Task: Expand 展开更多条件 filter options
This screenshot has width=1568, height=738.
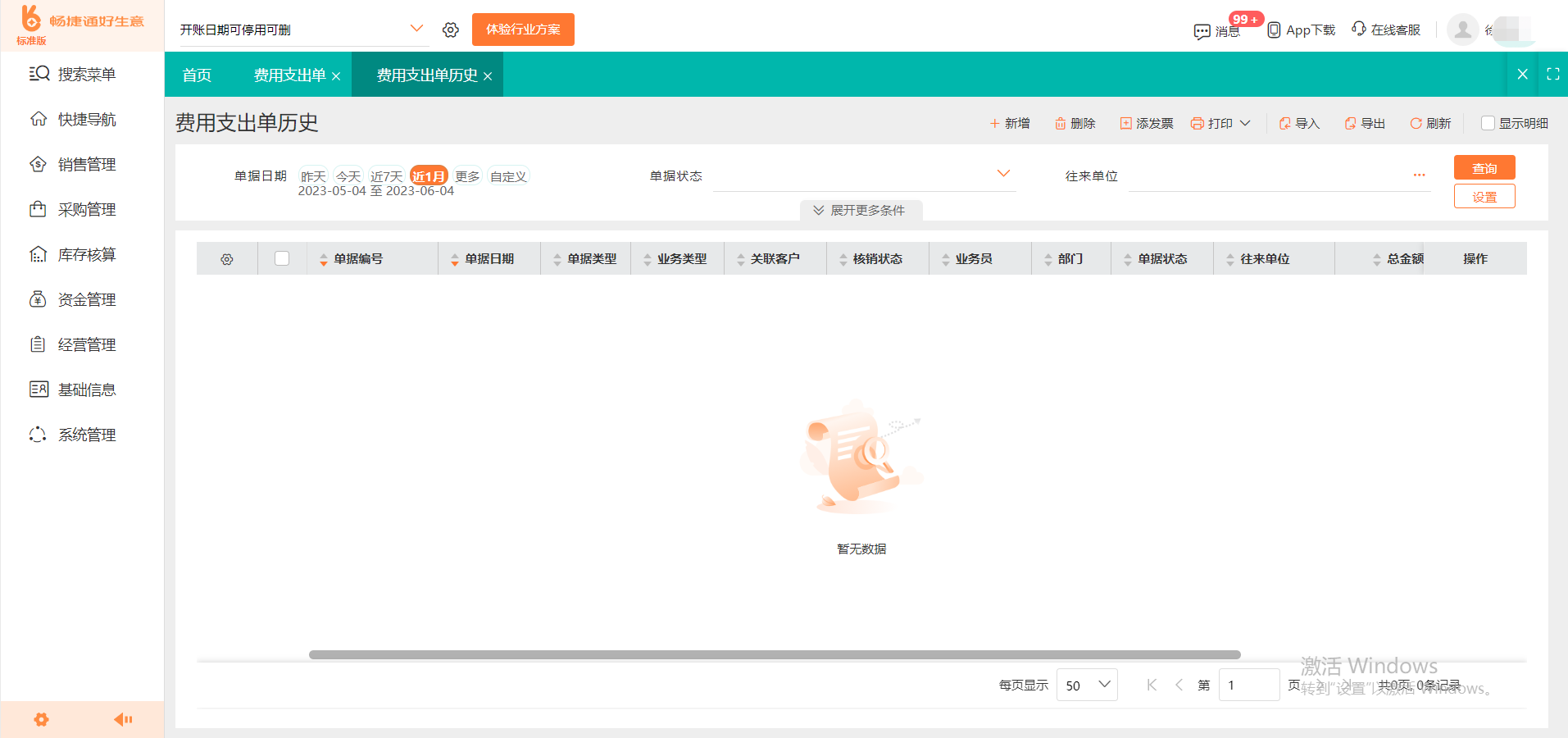Action: (861, 210)
